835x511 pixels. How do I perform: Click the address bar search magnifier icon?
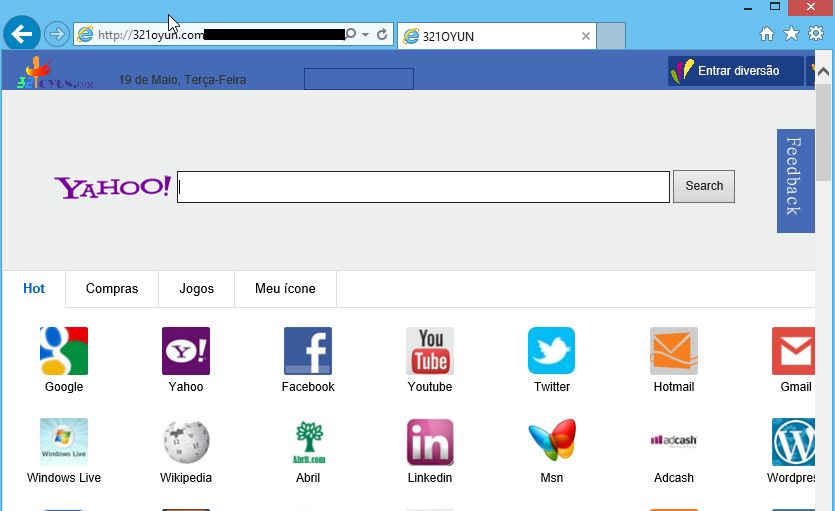351,34
